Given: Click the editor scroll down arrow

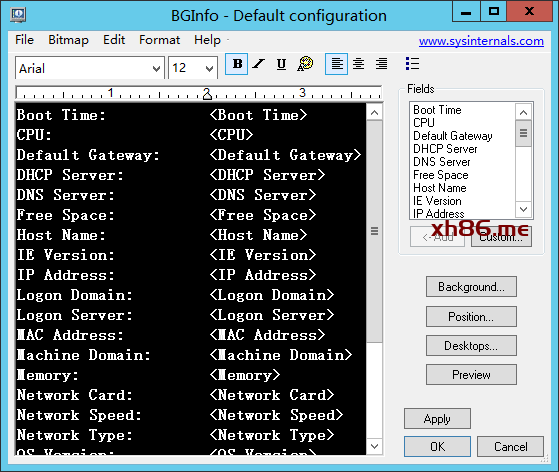Looking at the screenshot, I should (x=374, y=446).
